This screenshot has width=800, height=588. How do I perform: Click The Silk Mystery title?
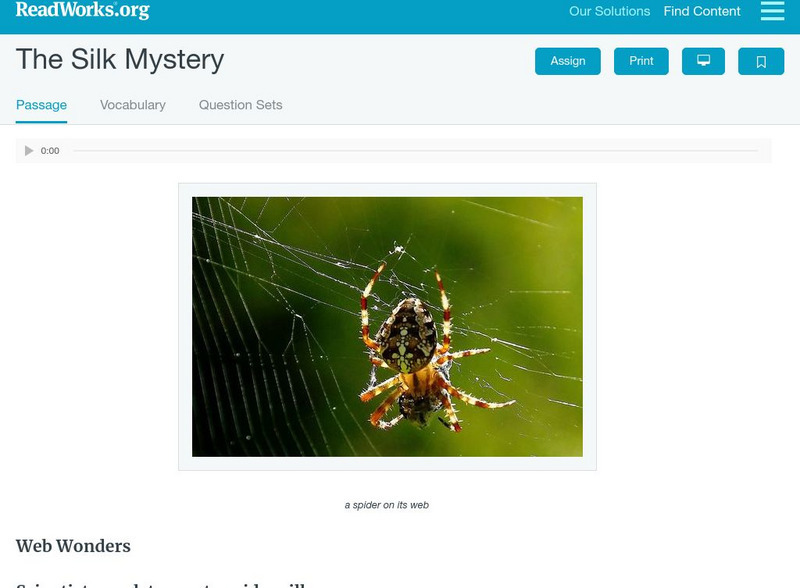[x=120, y=60]
